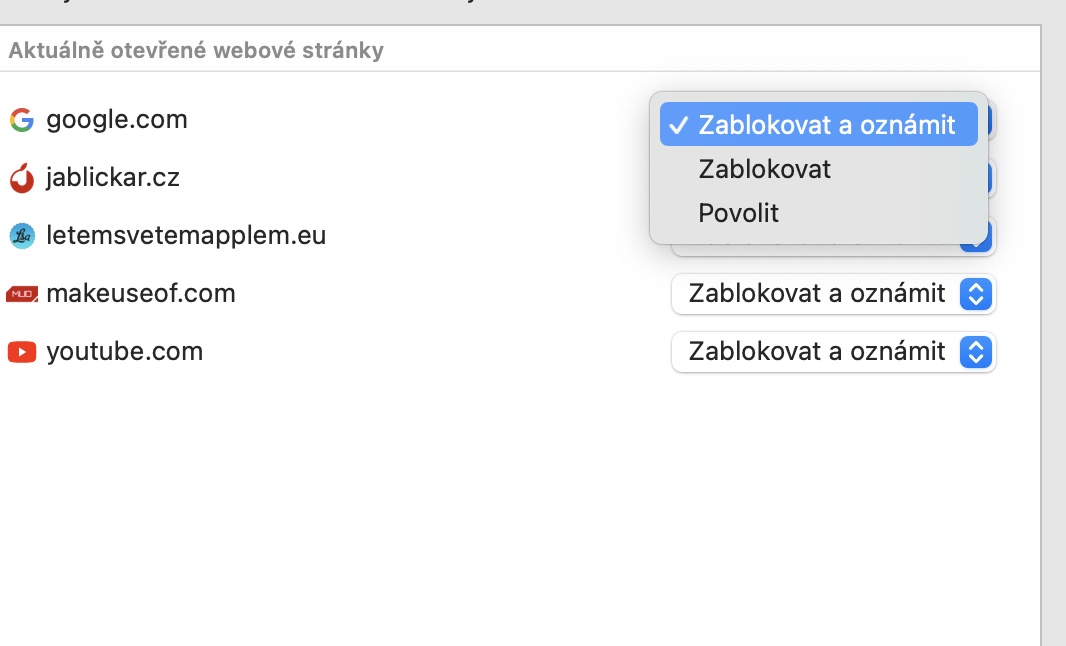
Task: Select the makeuseof.com site entry
Action: click(141, 294)
